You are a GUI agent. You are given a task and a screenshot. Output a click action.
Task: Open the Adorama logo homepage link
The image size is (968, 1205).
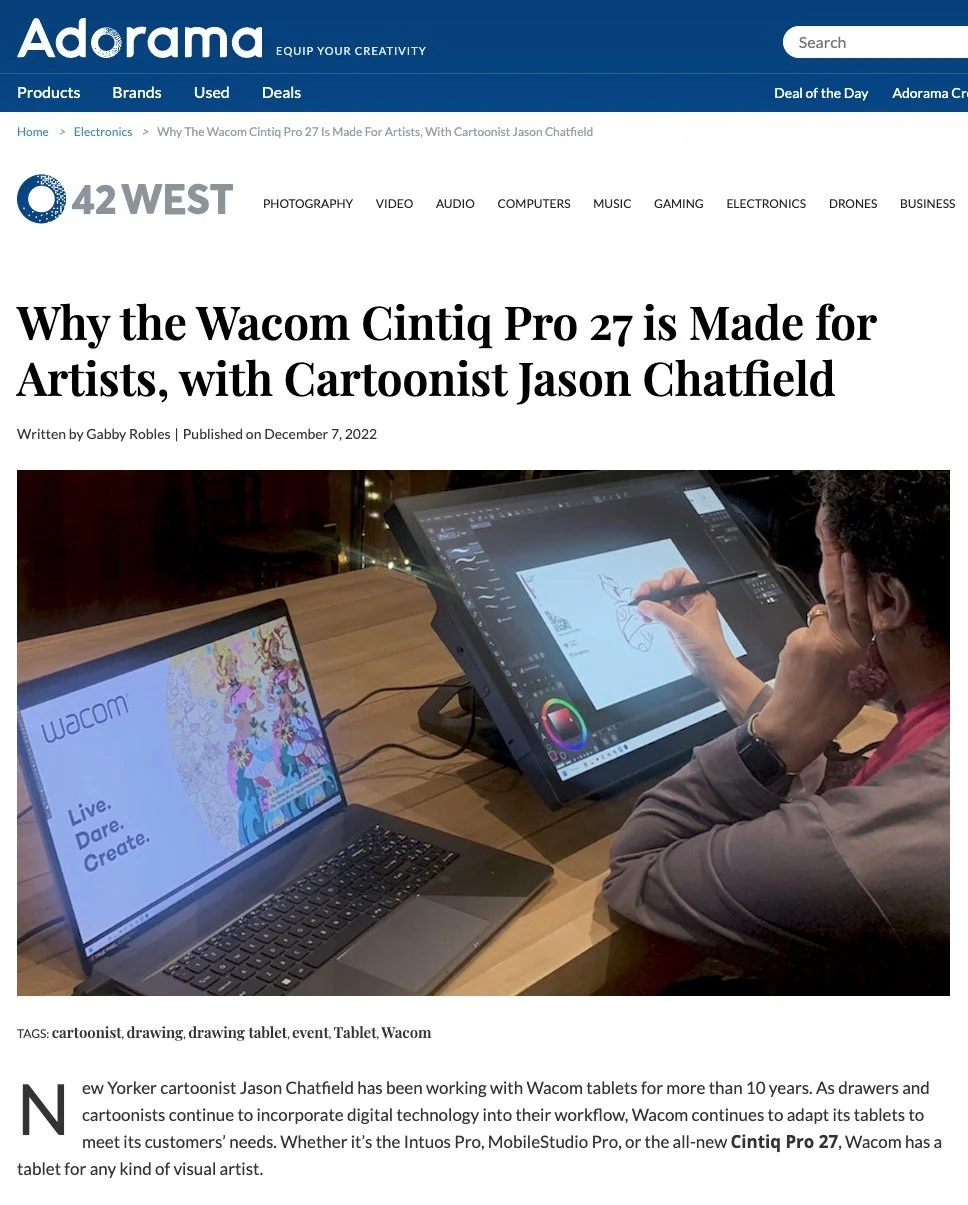pos(140,38)
